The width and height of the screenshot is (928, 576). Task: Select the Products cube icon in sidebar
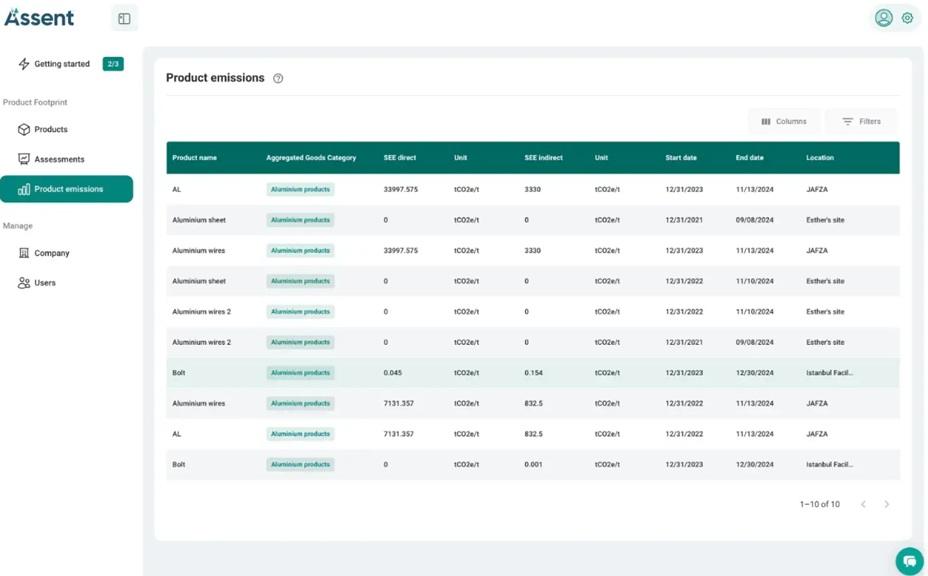click(23, 129)
